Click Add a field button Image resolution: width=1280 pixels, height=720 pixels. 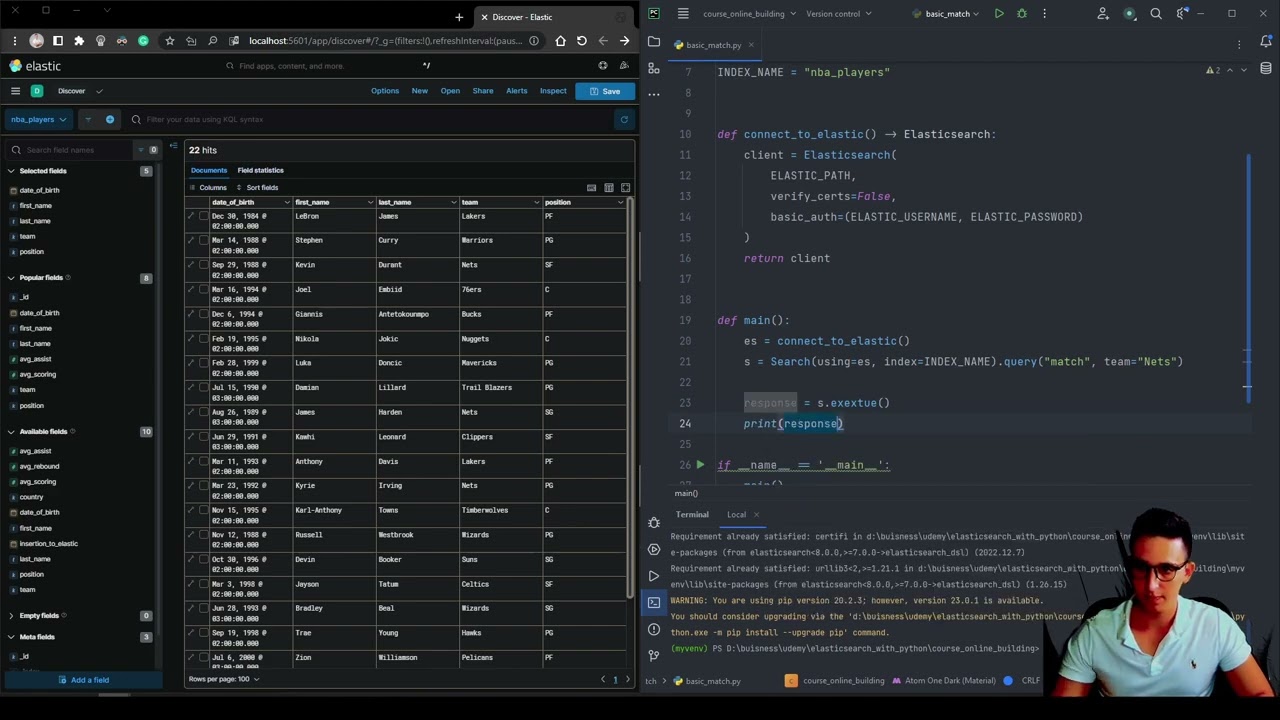pos(84,680)
